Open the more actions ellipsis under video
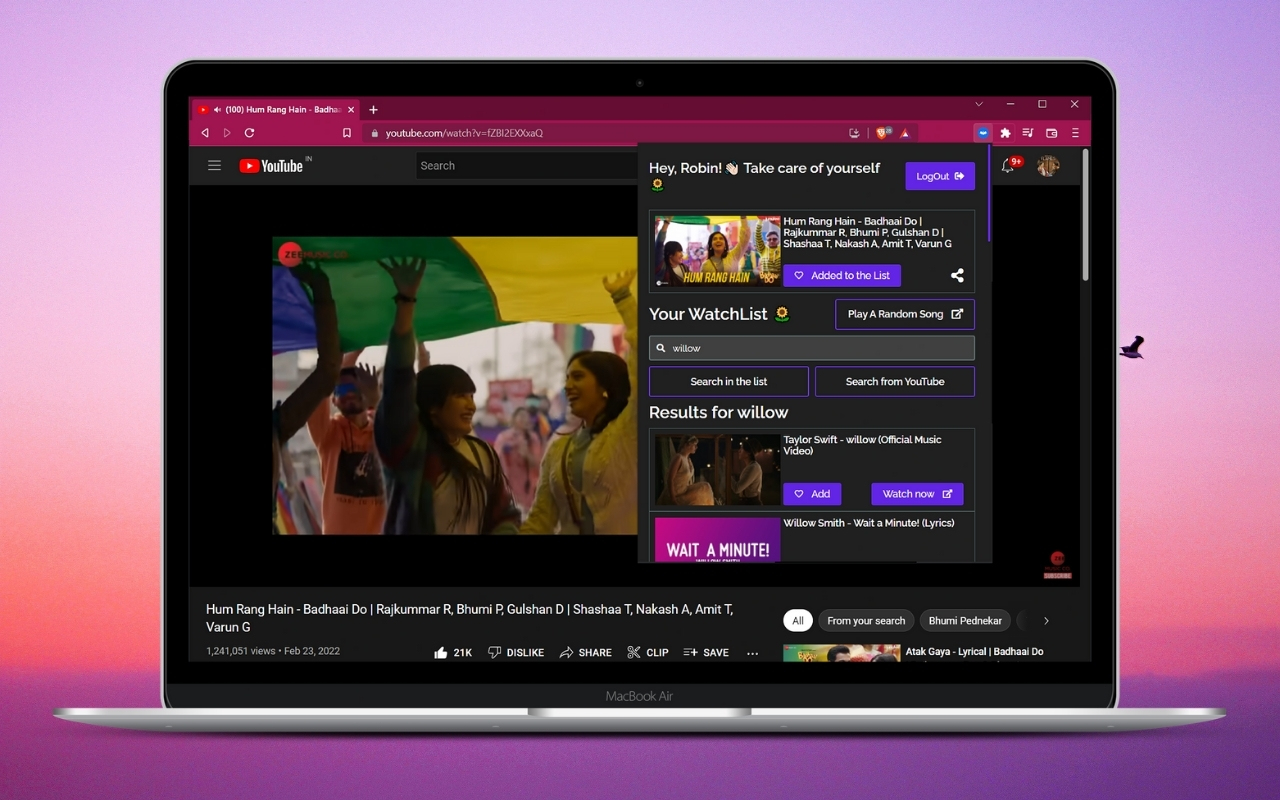The image size is (1280, 800). pyautogui.click(x=753, y=653)
